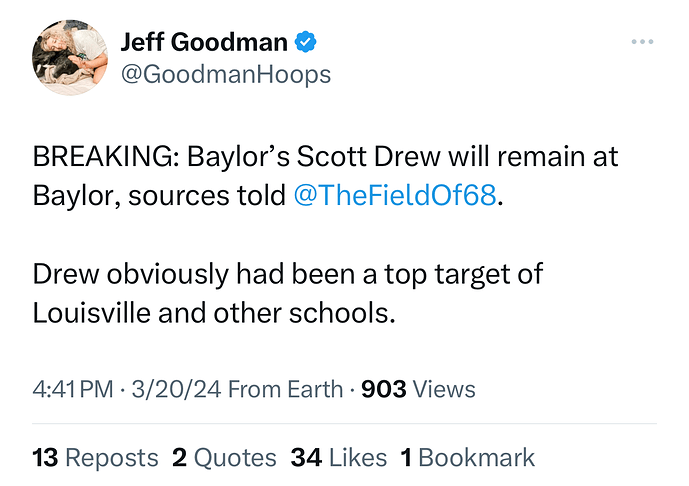Open the 2 Quotes list
Viewport: 689px width, 486px height.
224,458
